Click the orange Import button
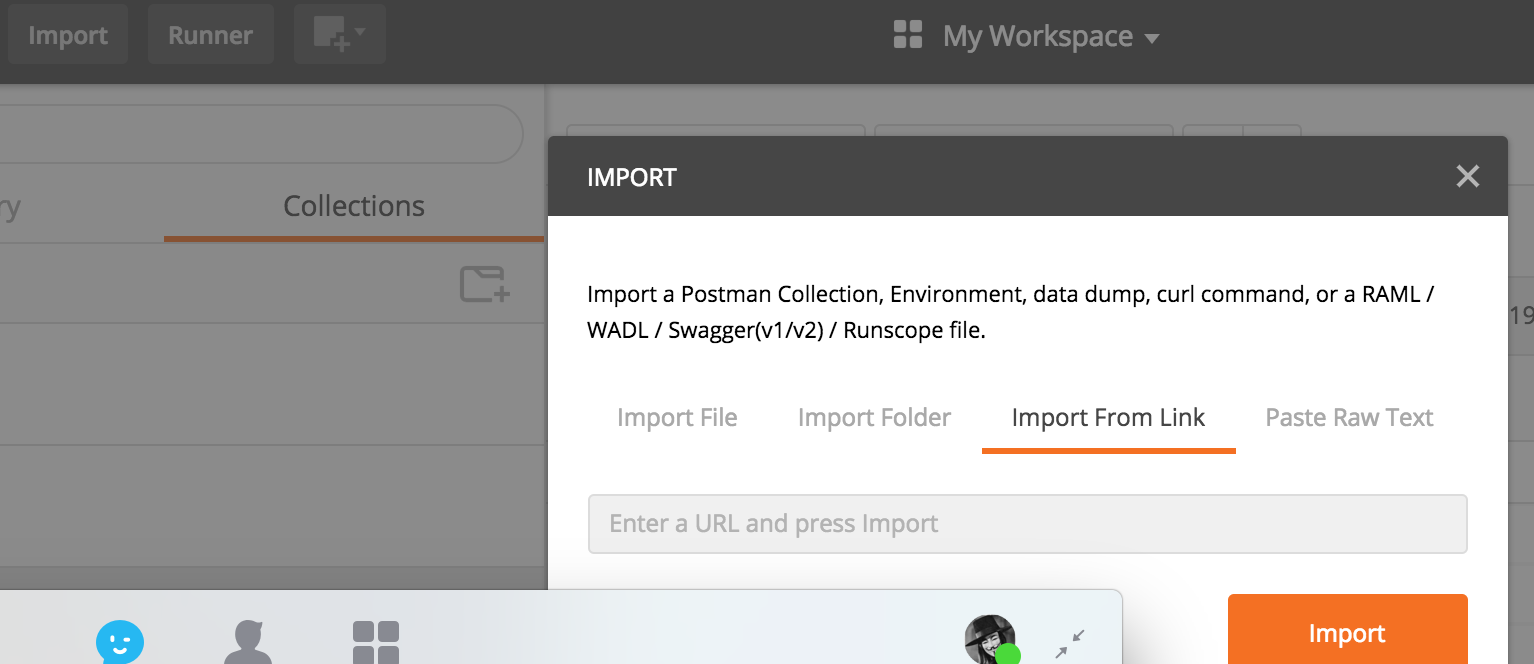The height and width of the screenshot is (664, 1534). pos(1347,629)
